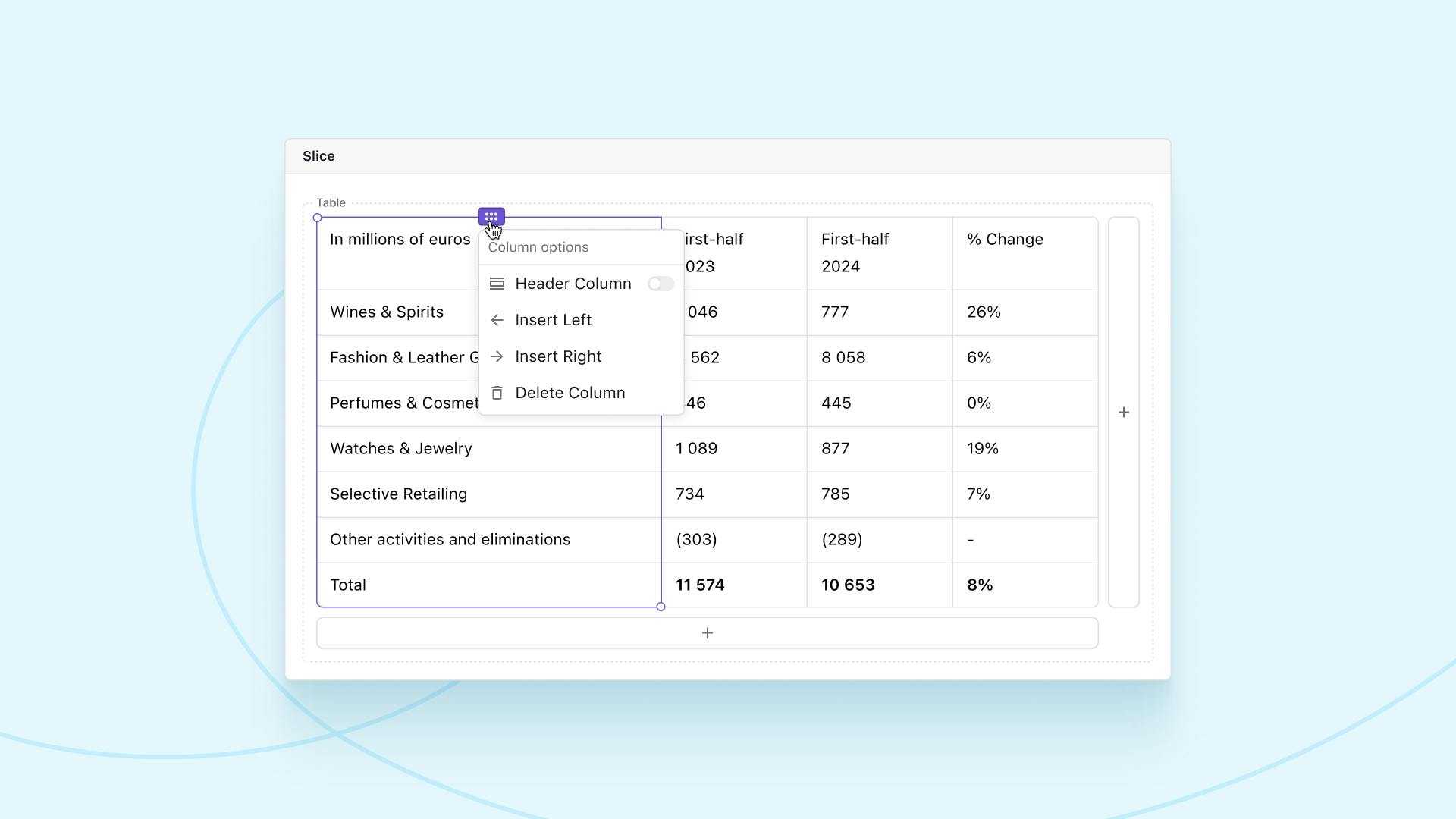Viewport: 1456px width, 819px height.
Task: Click the Insert Left arrow icon
Action: click(497, 320)
